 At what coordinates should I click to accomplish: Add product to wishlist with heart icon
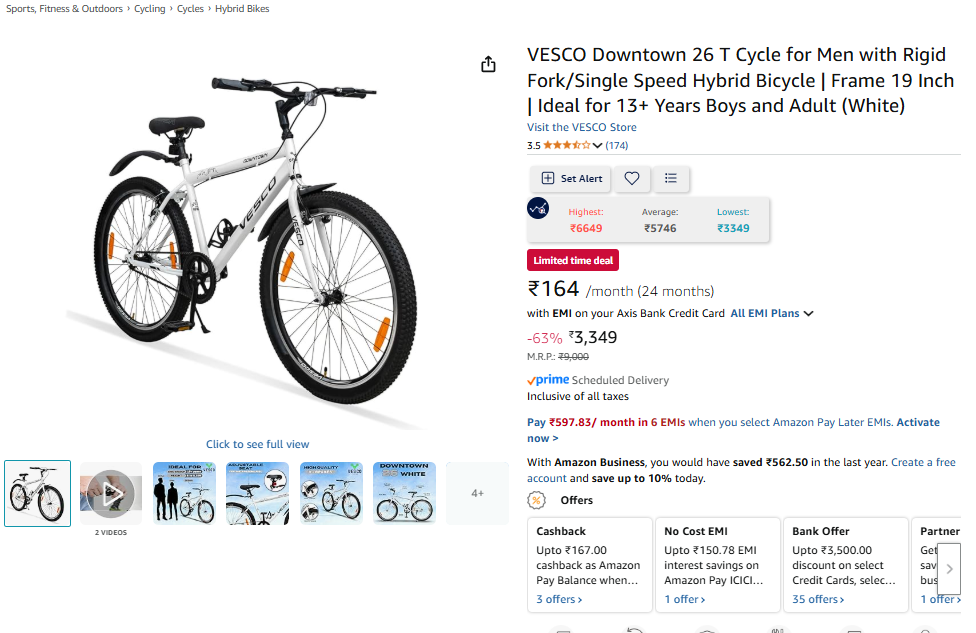[632, 178]
